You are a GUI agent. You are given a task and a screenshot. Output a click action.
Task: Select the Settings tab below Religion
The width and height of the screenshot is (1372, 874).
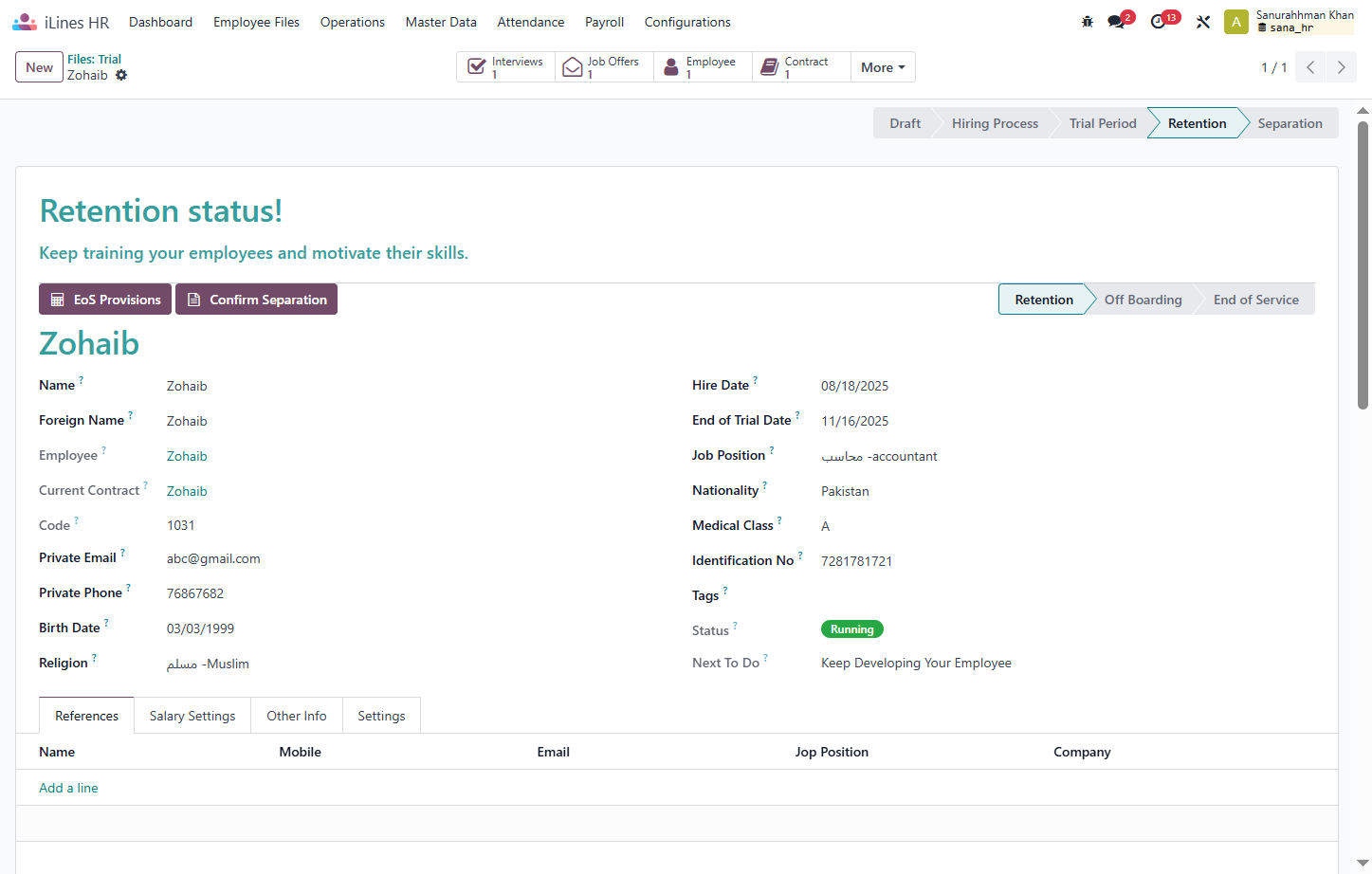pos(381,716)
